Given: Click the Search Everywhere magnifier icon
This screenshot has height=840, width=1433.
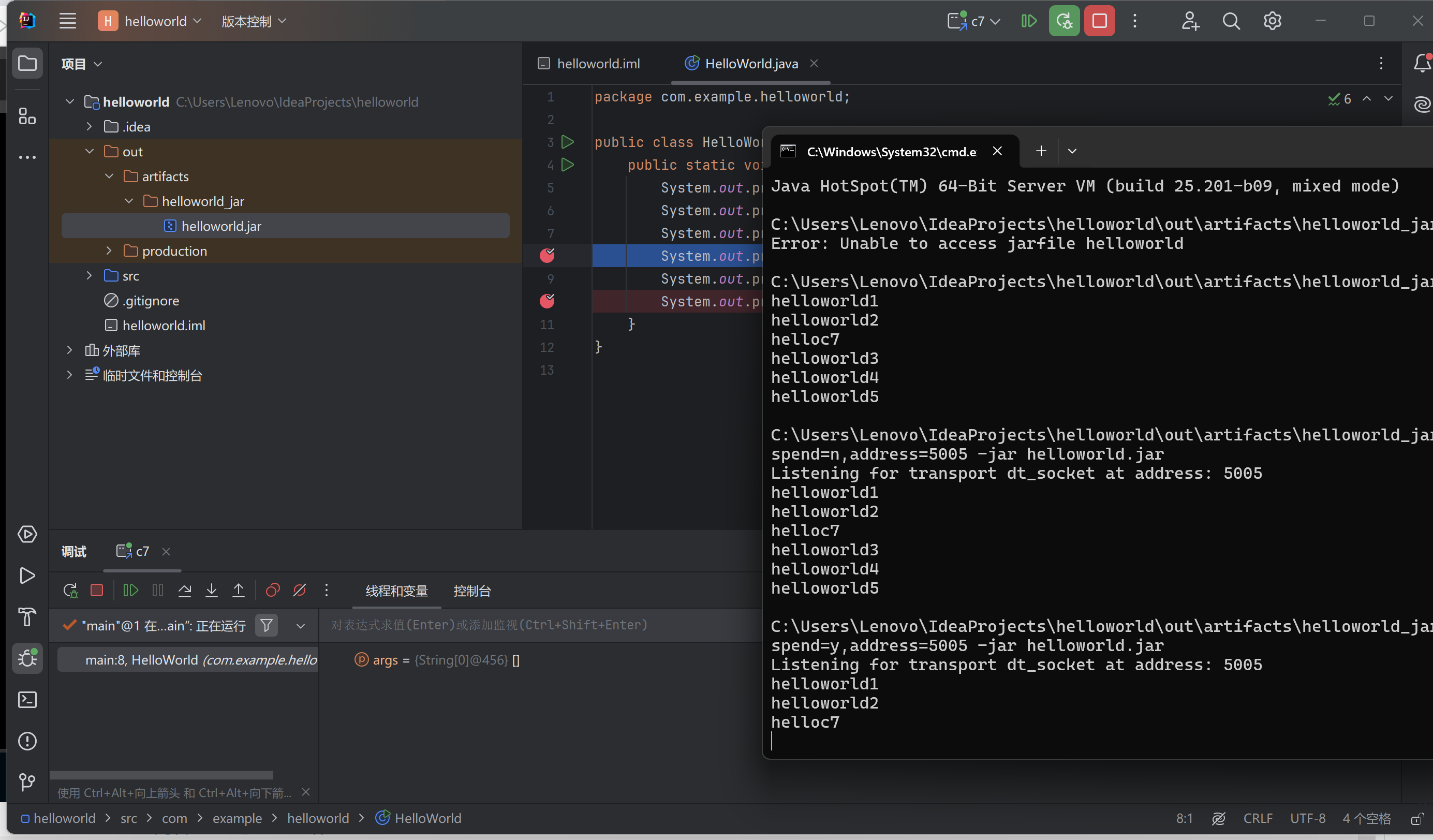Looking at the screenshot, I should coord(1231,21).
